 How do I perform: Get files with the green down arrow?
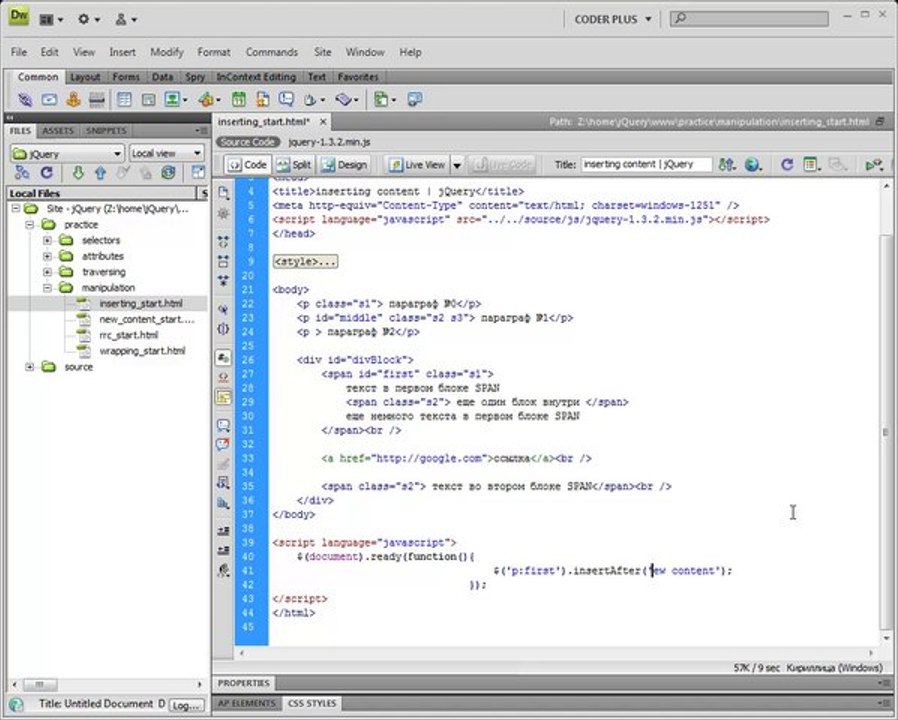78,172
